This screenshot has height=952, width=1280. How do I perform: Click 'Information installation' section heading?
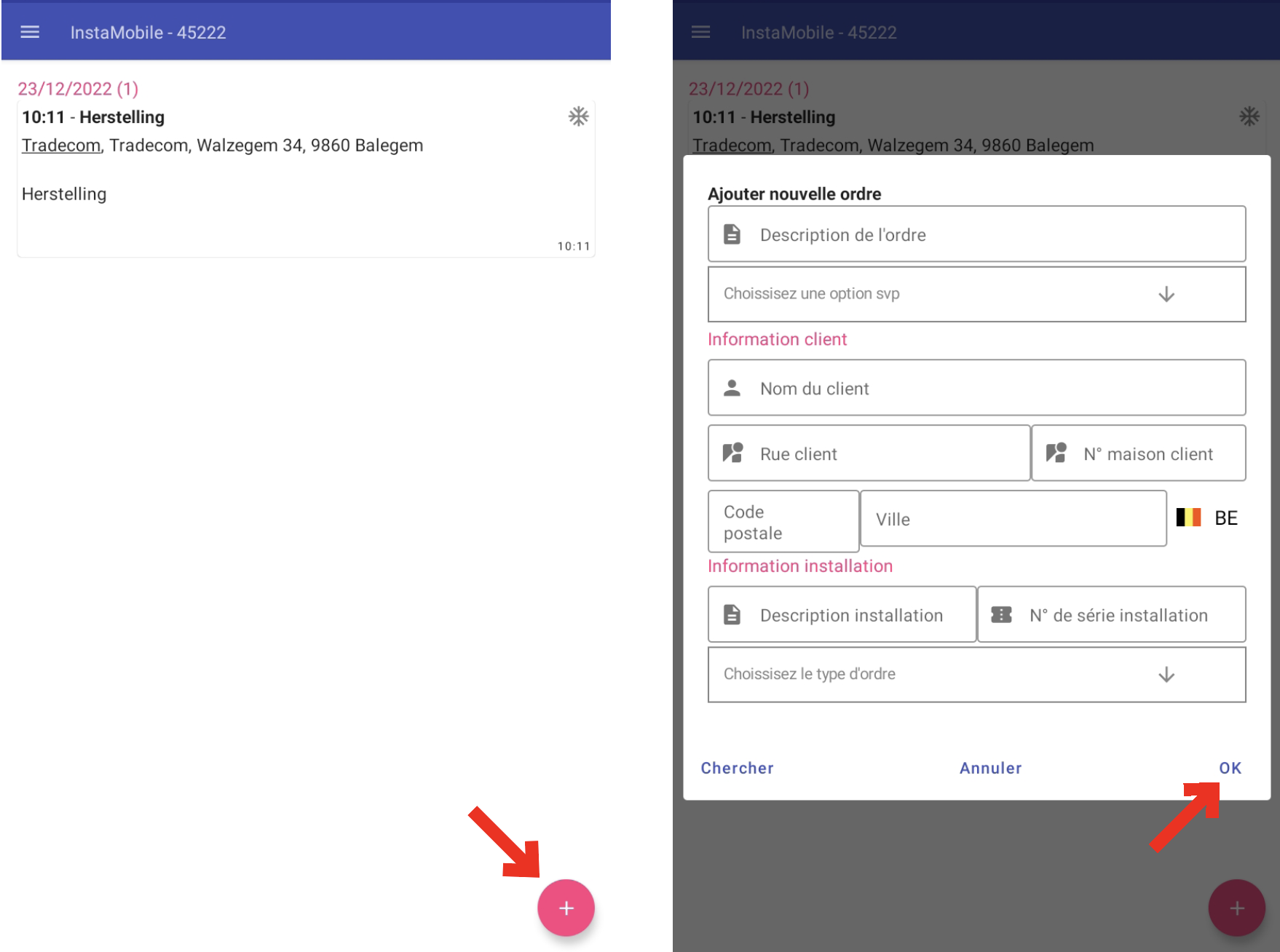coord(800,566)
